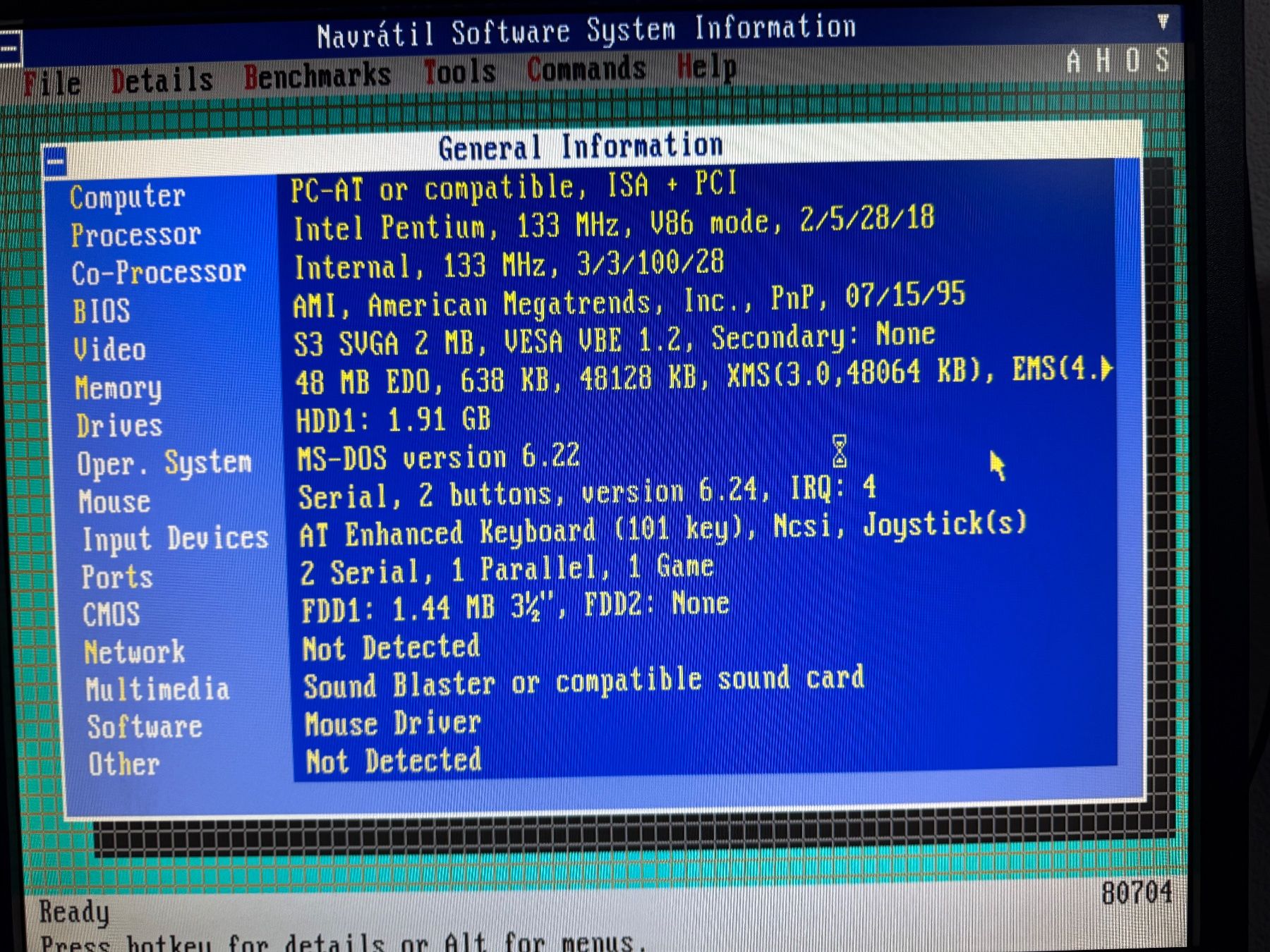The image size is (1270, 952).
Task: Select the Input Devices category
Action: 175,539
